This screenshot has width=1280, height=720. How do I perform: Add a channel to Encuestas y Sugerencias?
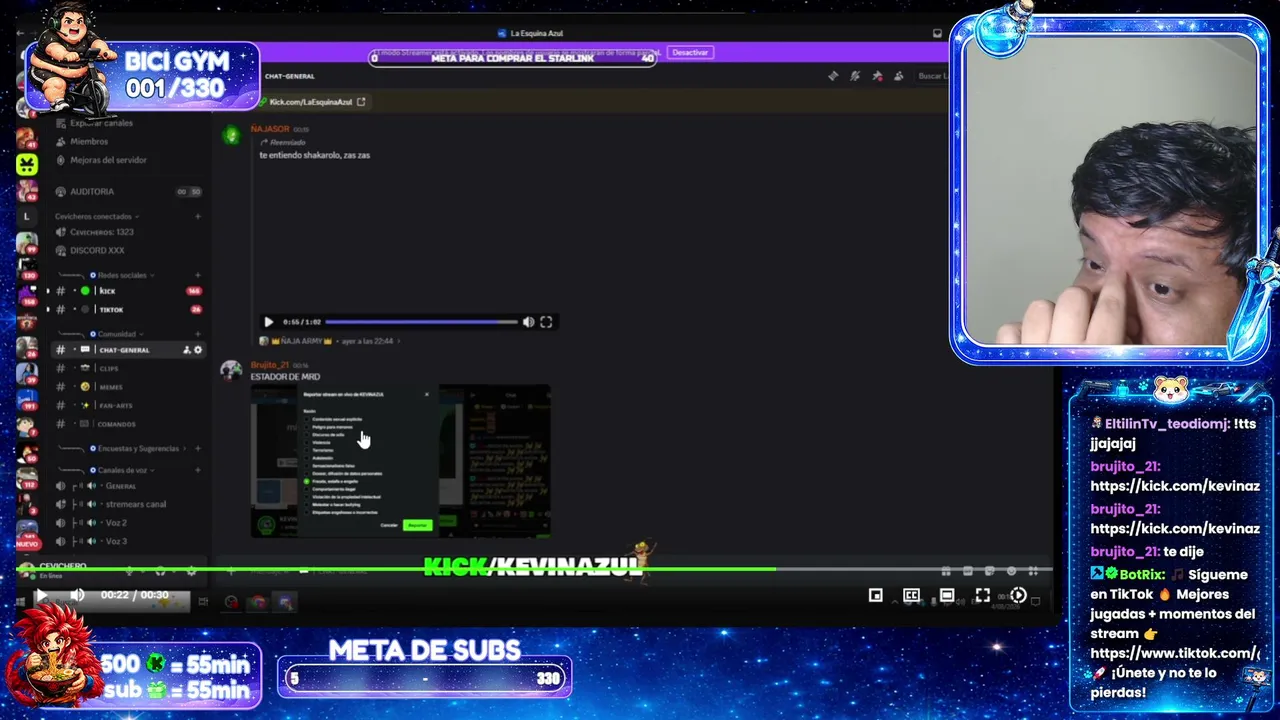click(197, 449)
